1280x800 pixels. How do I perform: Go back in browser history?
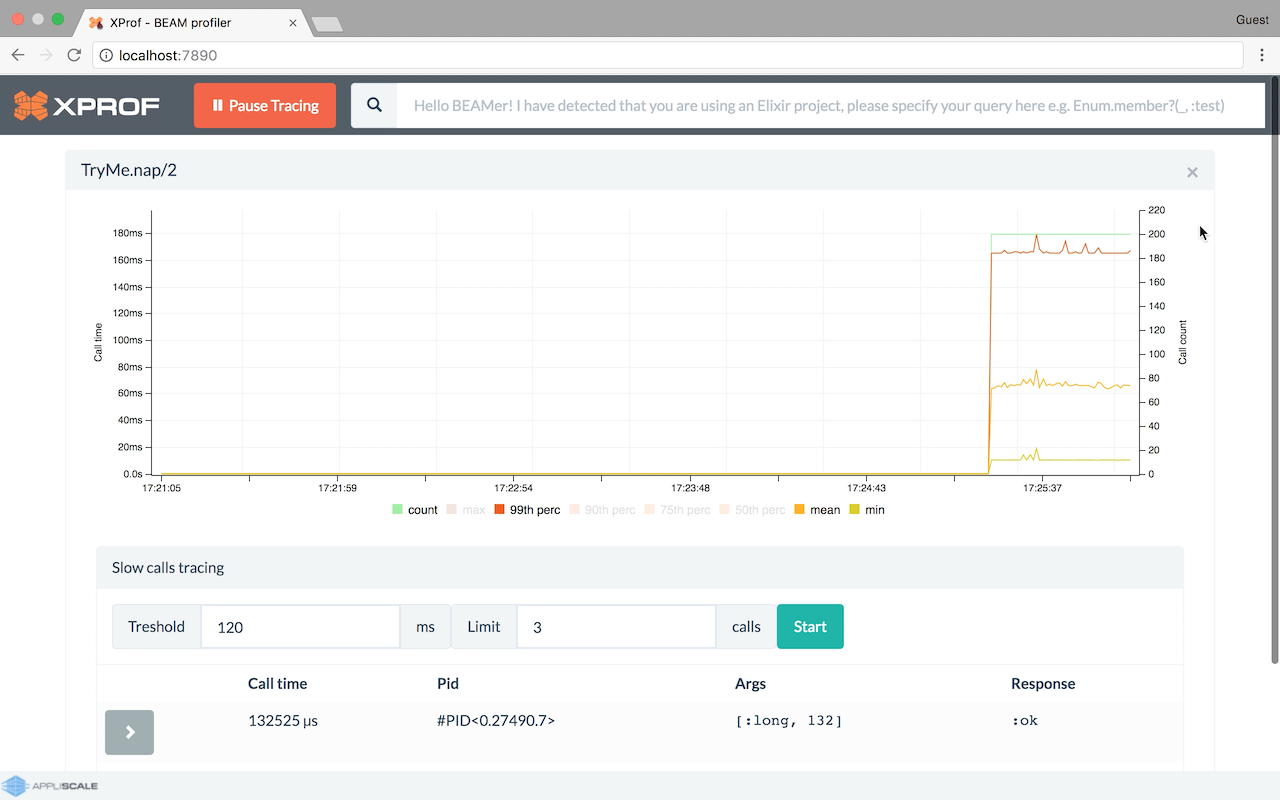pyautogui.click(x=18, y=55)
